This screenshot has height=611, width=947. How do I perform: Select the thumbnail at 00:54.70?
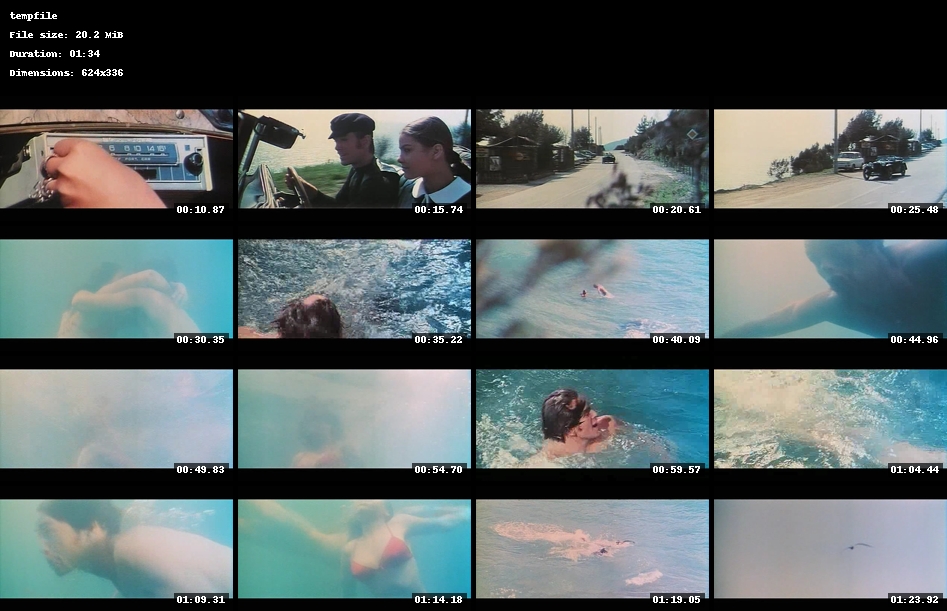(x=355, y=419)
